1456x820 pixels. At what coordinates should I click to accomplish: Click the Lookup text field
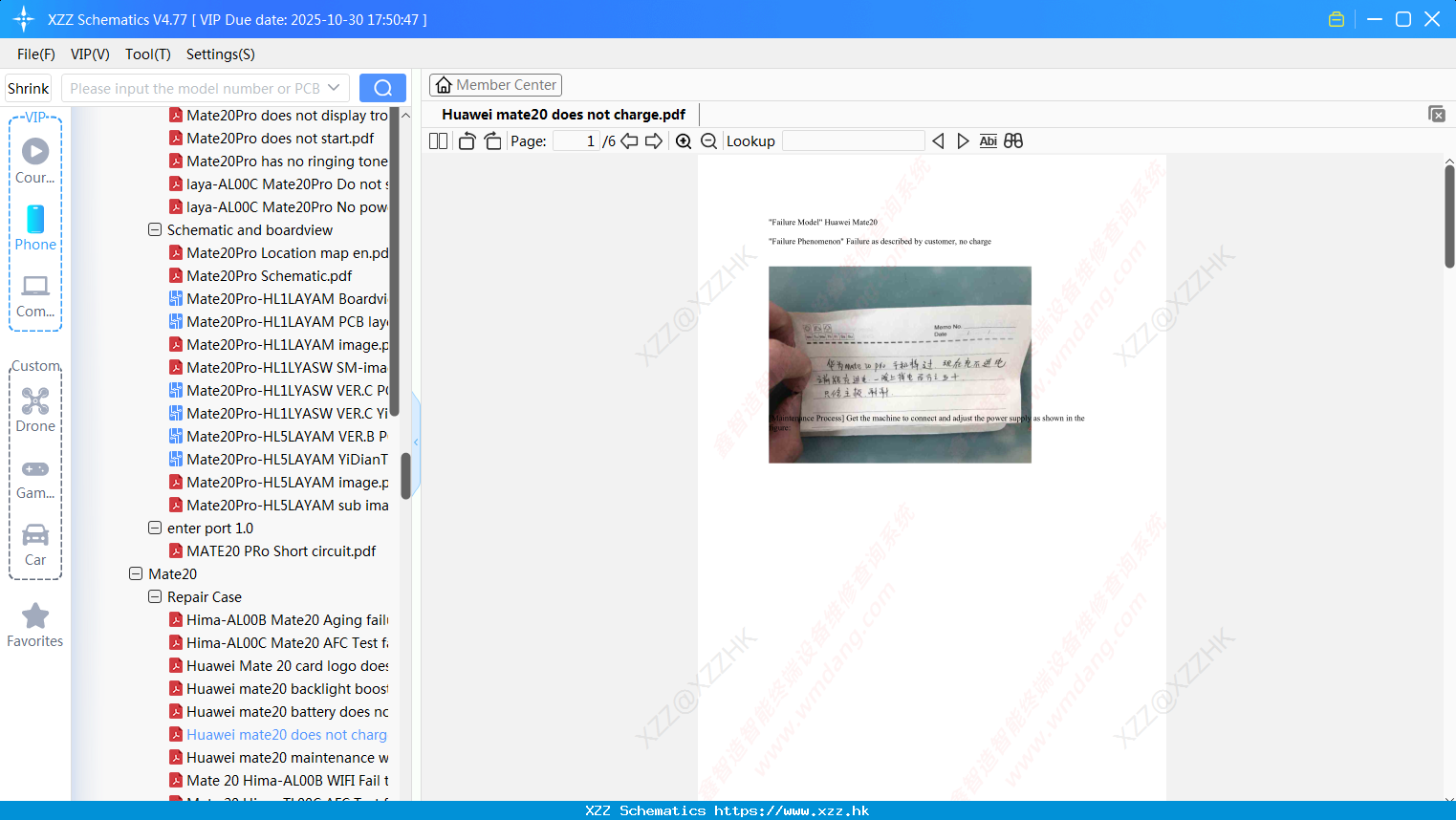pyautogui.click(x=854, y=141)
